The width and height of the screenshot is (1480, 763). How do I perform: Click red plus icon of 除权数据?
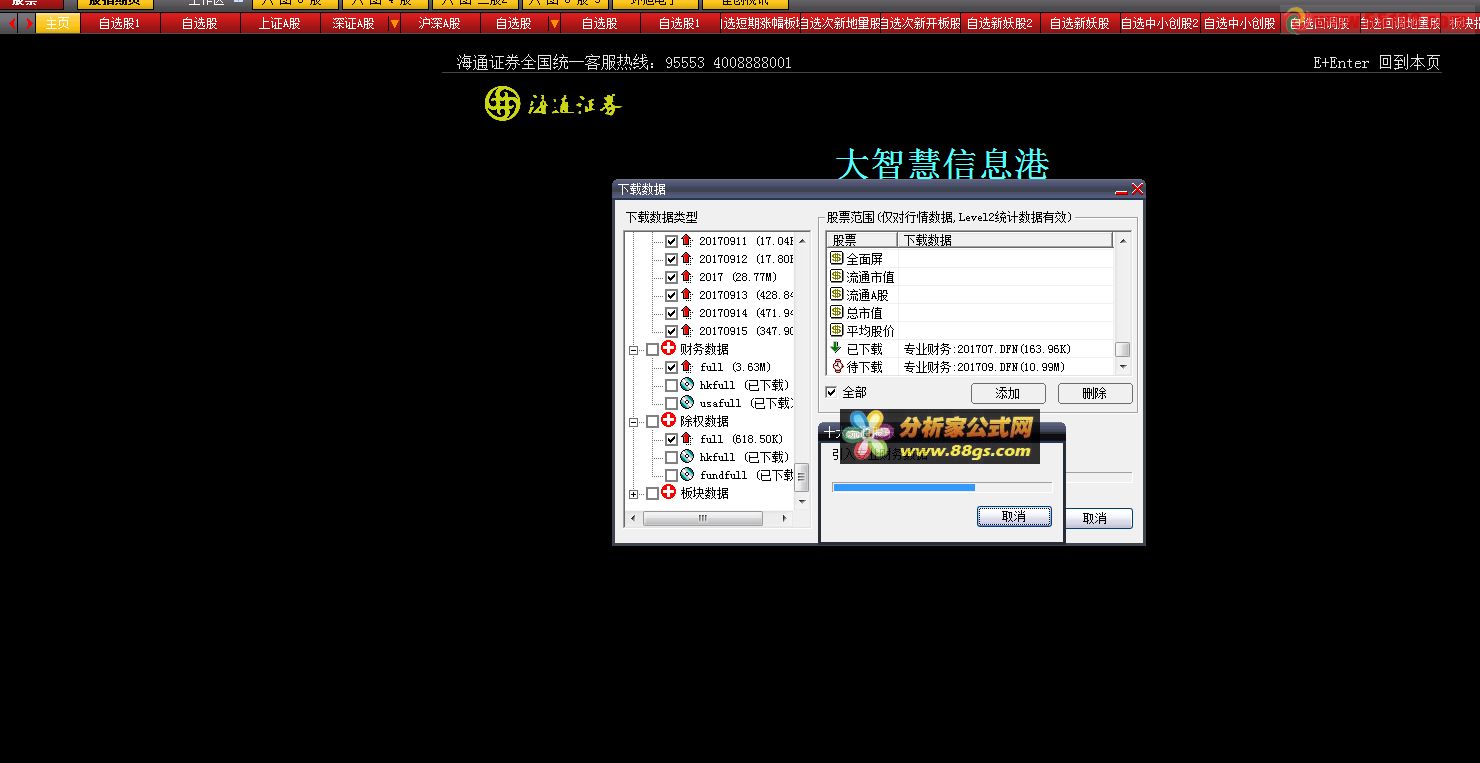pyautogui.click(x=669, y=421)
